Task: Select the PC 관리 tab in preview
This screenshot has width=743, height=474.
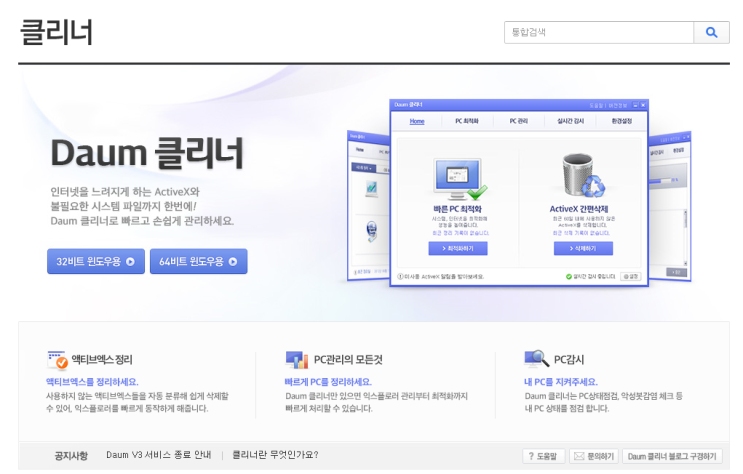Action: pos(518,121)
